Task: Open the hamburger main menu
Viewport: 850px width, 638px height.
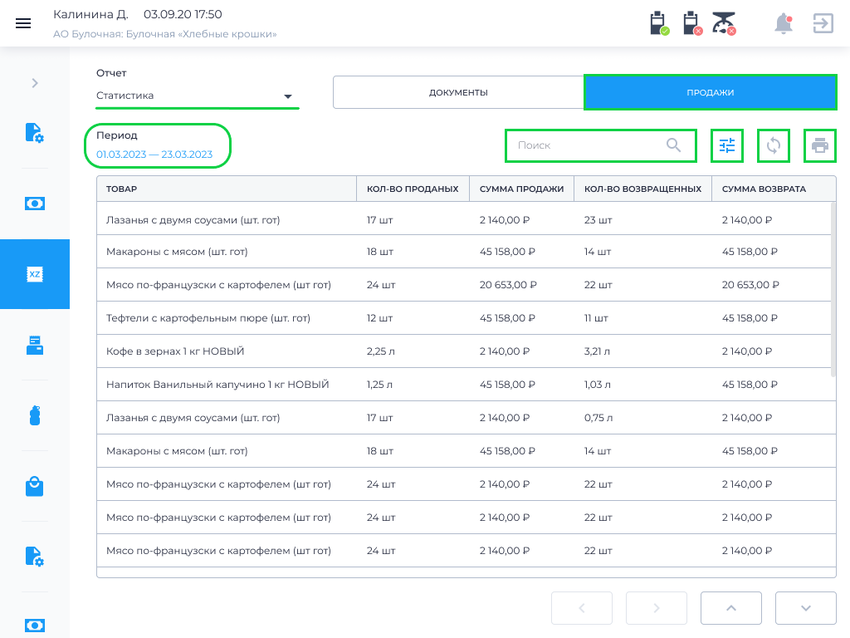Action: coord(23,23)
